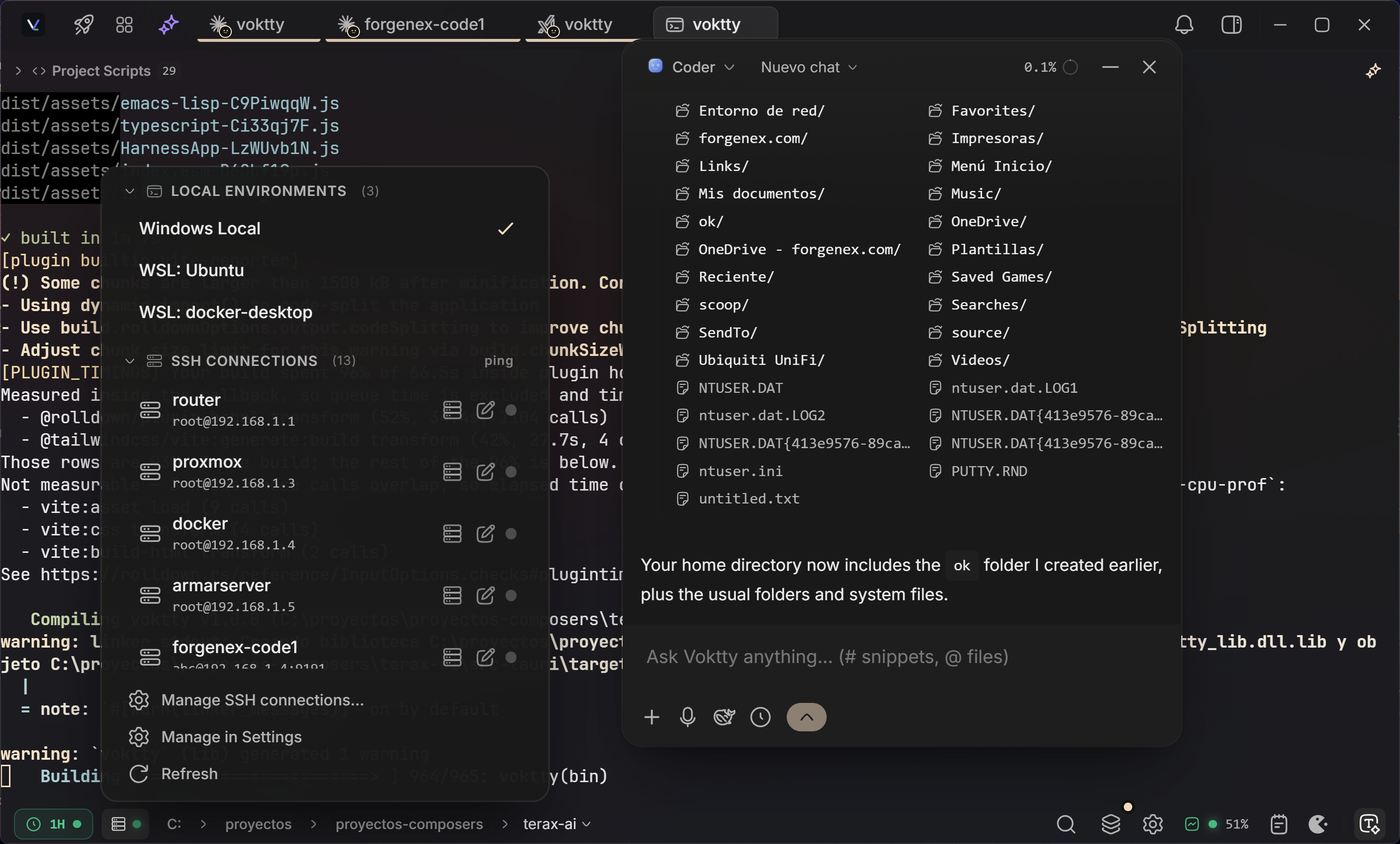Switch to the third voktty tab
This screenshot has height=844, width=1400.
(586, 24)
